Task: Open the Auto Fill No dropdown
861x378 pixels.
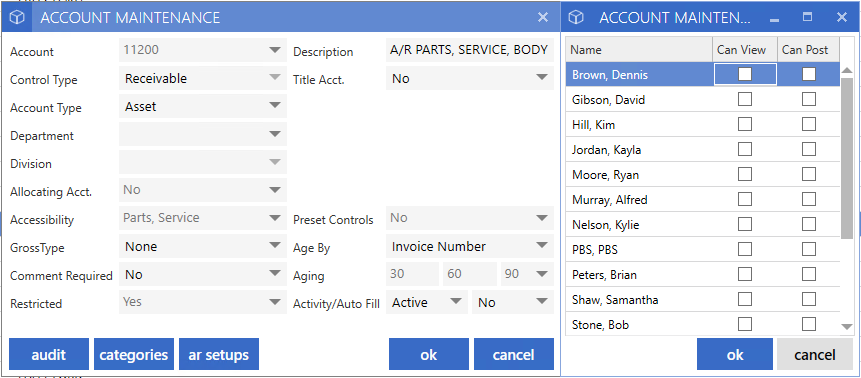Action: coord(542,302)
